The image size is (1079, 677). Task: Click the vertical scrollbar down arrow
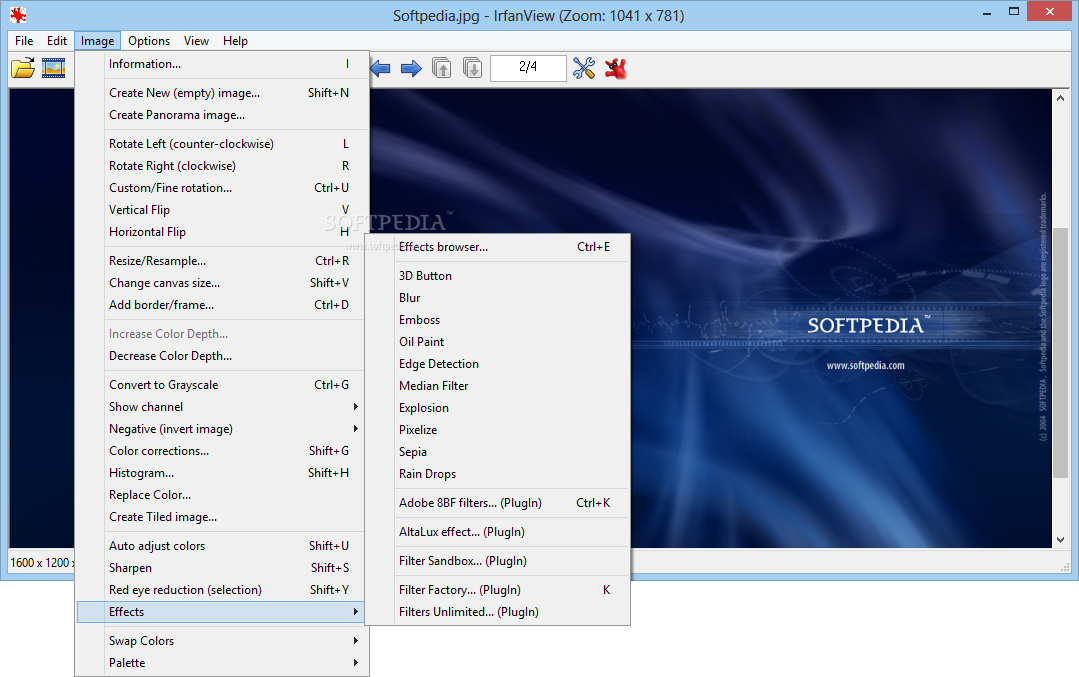pyautogui.click(x=1060, y=540)
